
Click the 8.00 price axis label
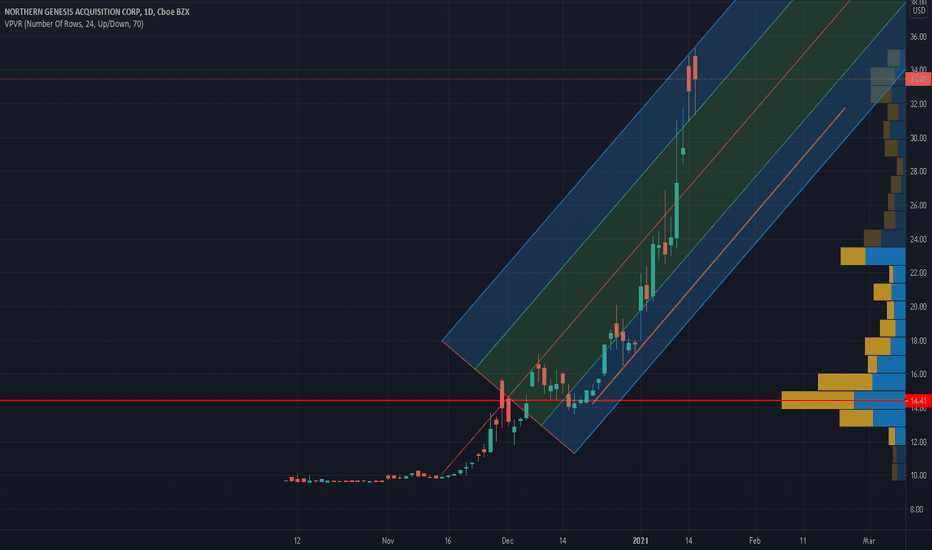coord(917,509)
